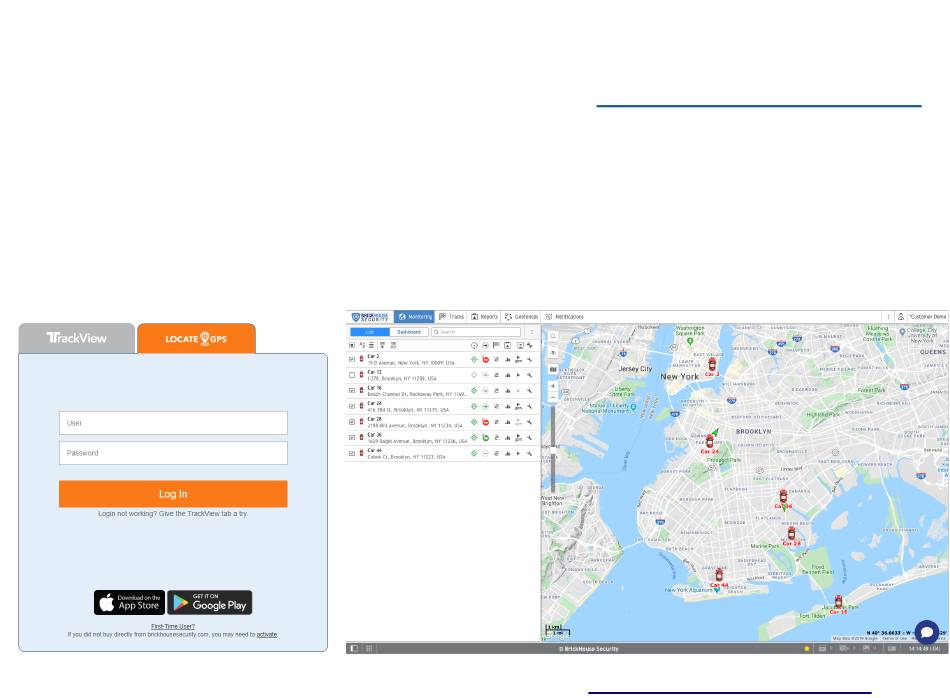Screen dimensions: 950x698
Task: Click the Car 24 marker on map
Action: click(710, 441)
